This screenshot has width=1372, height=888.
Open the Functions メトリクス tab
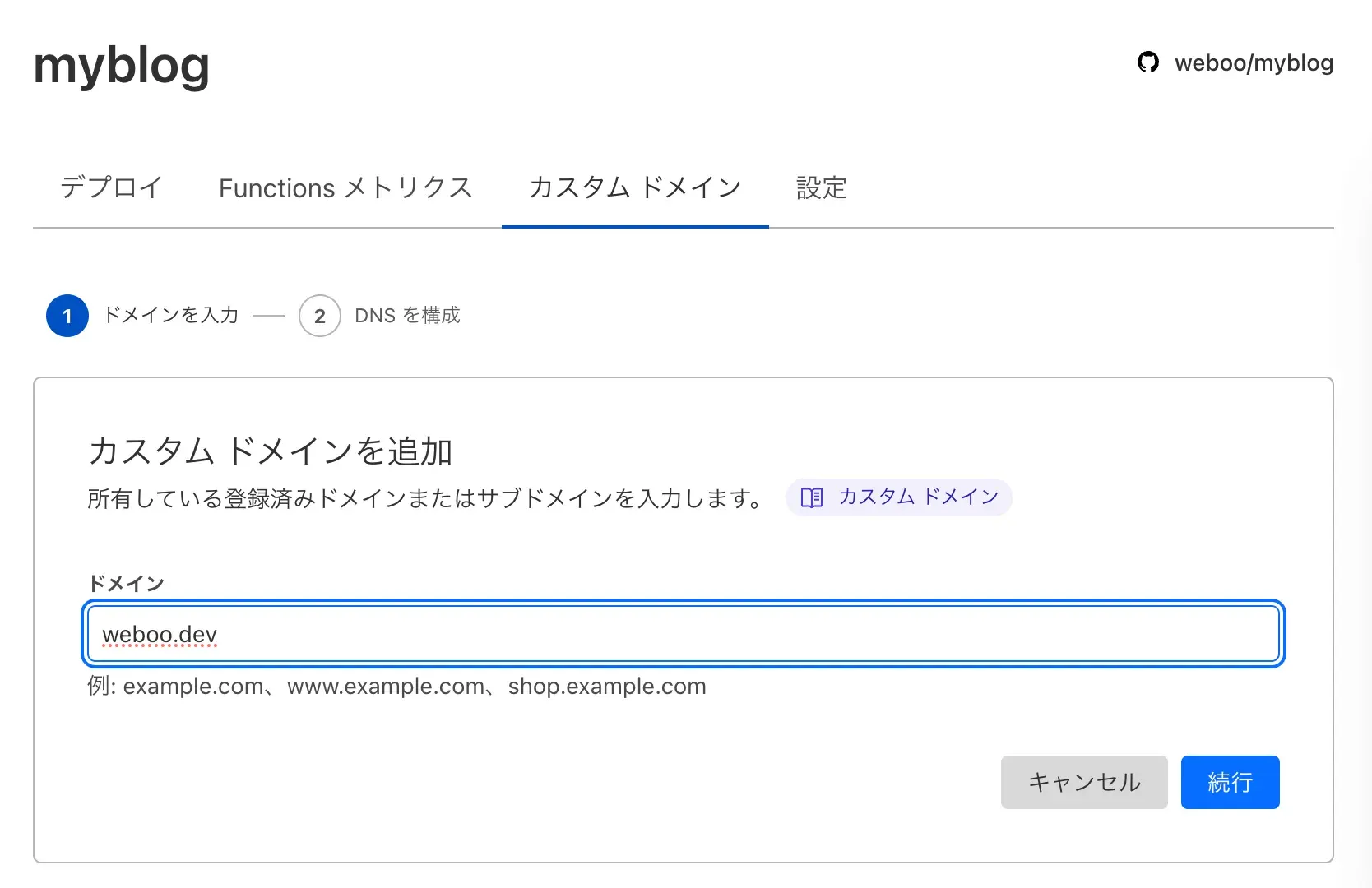345,188
